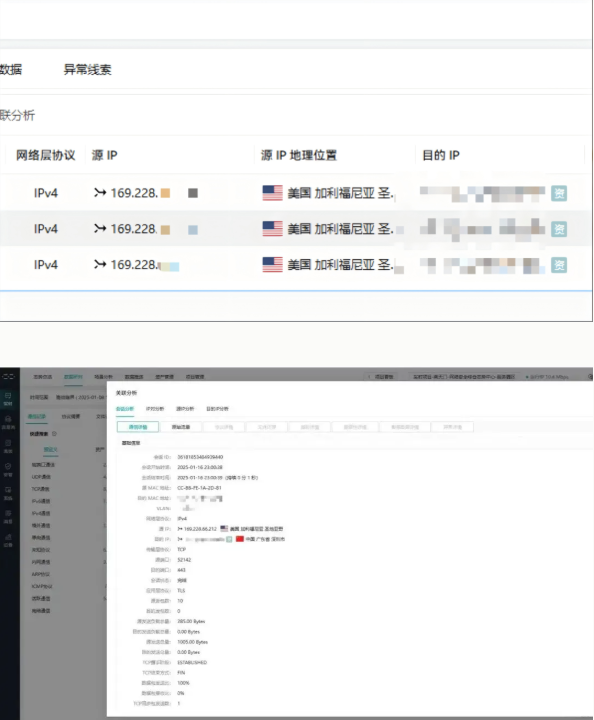594x720 pixels.
Task: Click the 源 IP column header
Action: [x=104, y=155]
